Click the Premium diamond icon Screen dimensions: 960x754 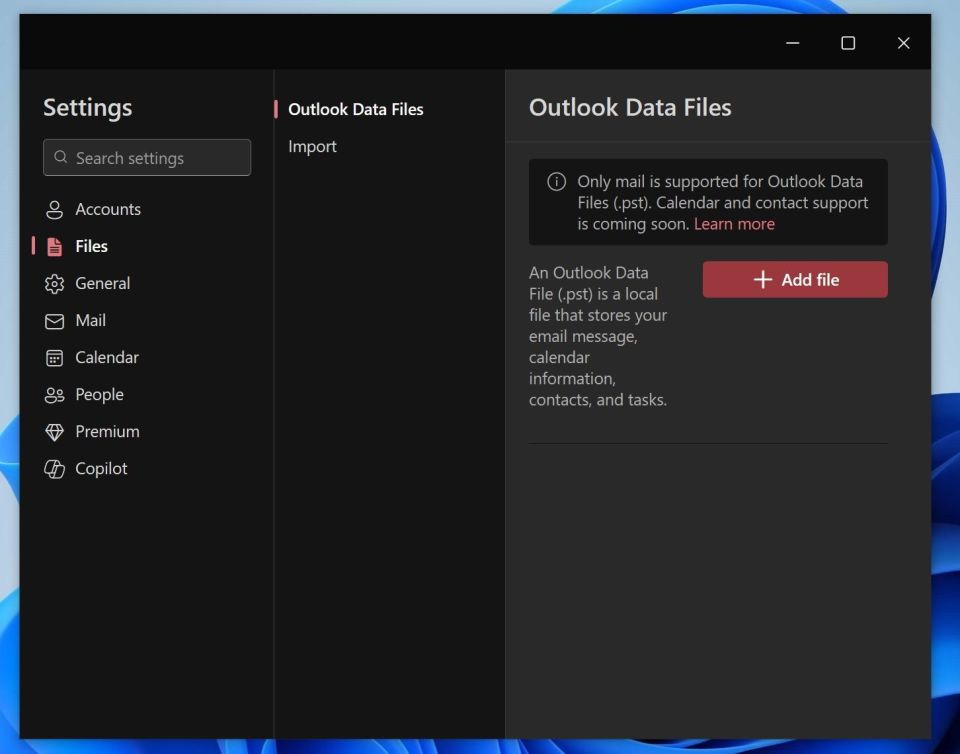55,432
